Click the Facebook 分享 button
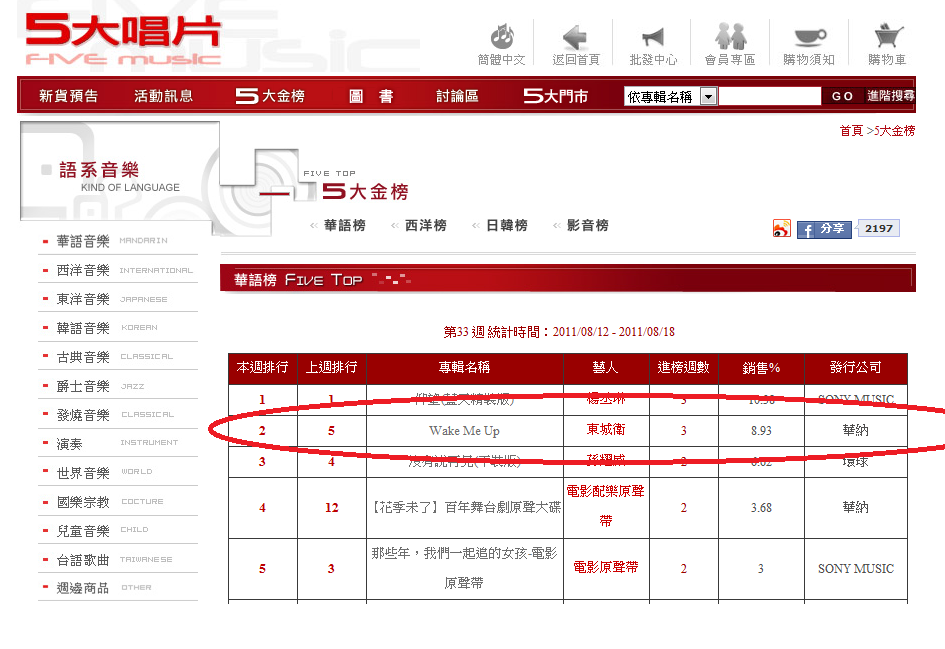The height and width of the screenshot is (649, 945). [x=824, y=229]
